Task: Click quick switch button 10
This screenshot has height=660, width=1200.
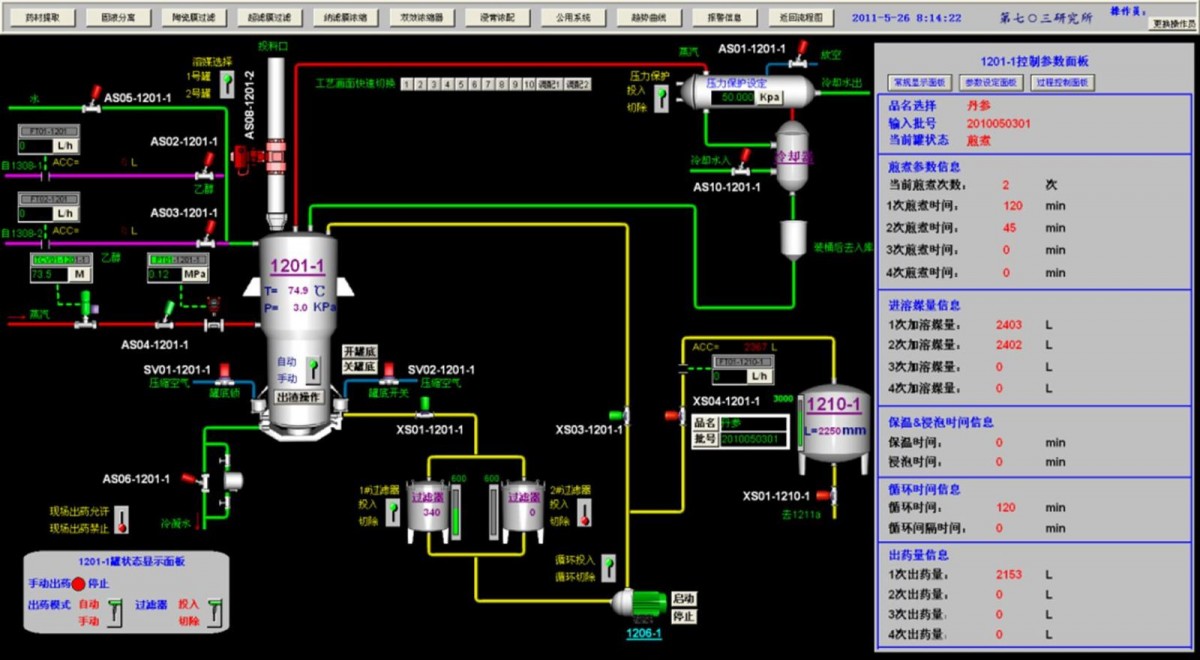Action: (528, 84)
